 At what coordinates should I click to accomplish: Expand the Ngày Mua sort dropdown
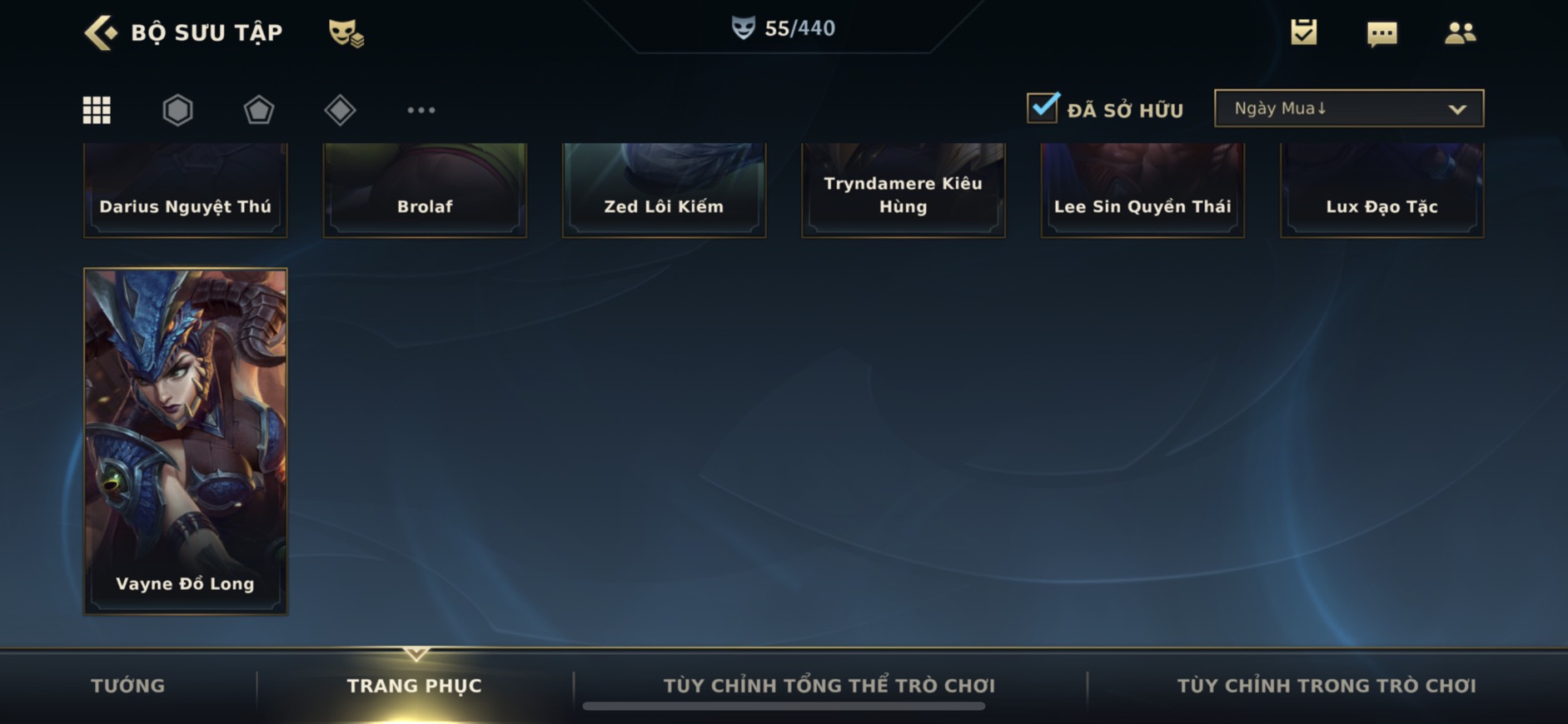click(x=1348, y=108)
